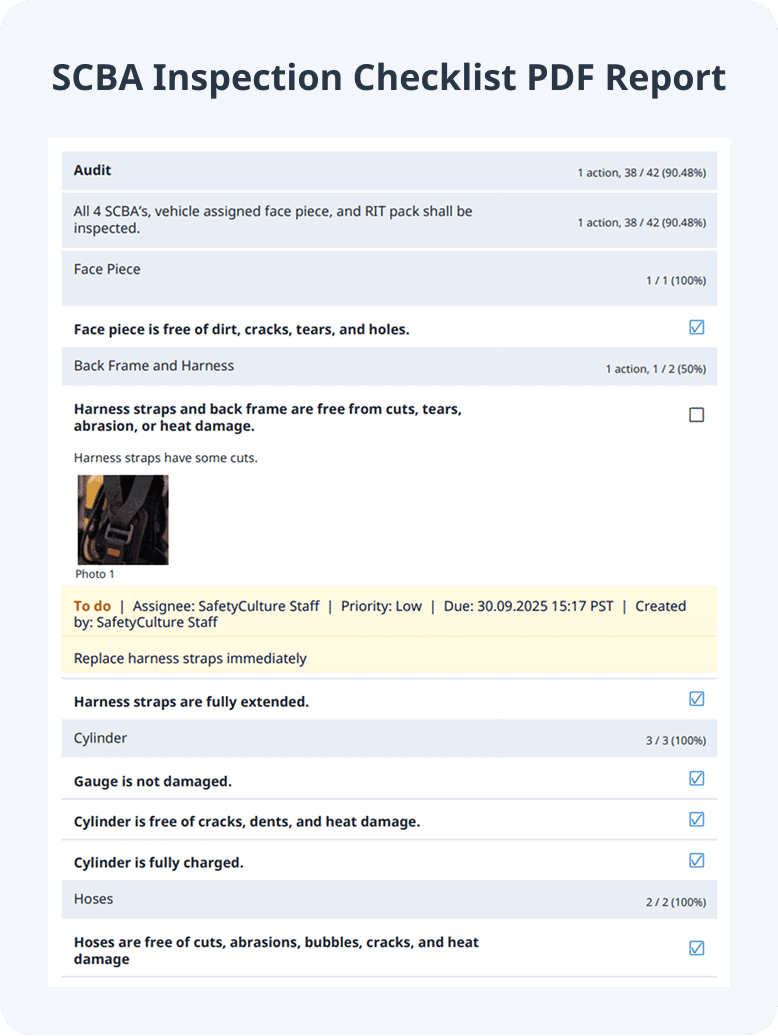Open the "Replace harness straps immediately" action
The image size is (778, 1036).
pos(190,659)
